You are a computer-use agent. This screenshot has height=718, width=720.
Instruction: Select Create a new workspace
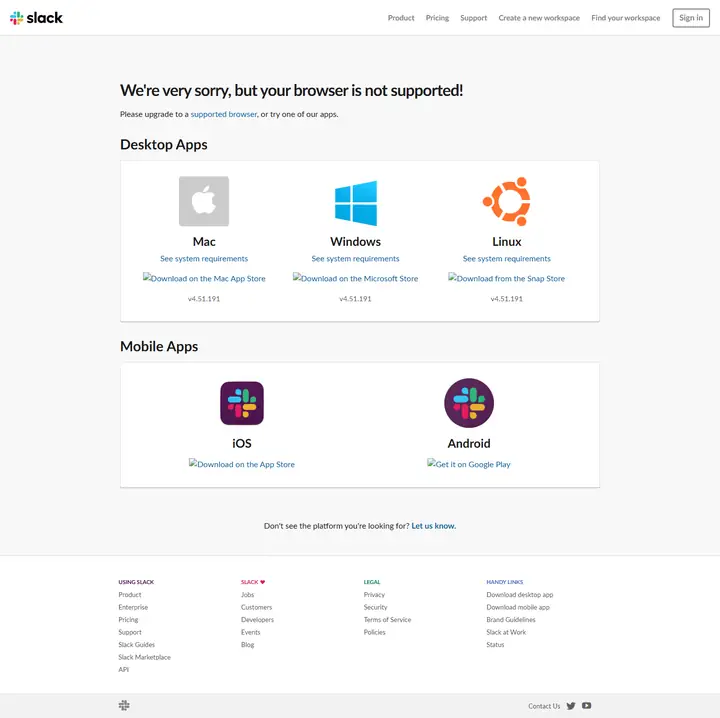(x=539, y=18)
